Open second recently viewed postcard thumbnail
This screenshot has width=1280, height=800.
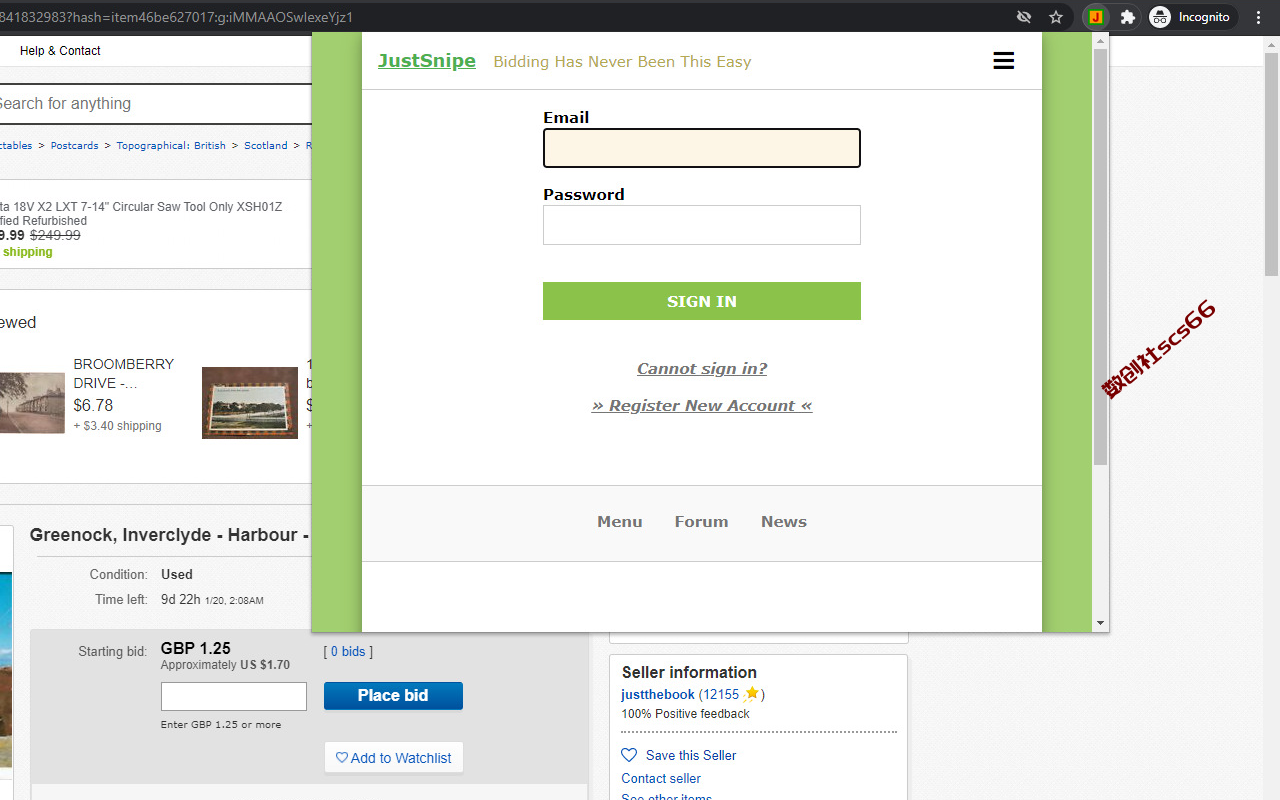tap(250, 403)
